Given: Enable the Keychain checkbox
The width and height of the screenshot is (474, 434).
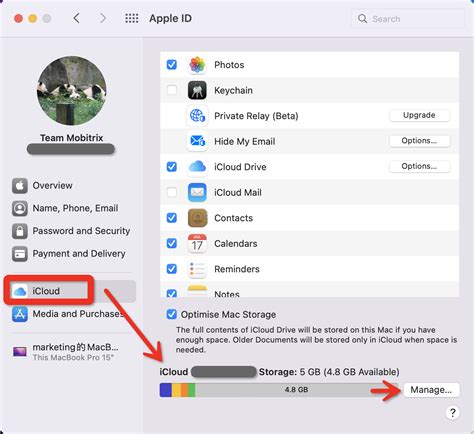Looking at the screenshot, I should pyautogui.click(x=172, y=90).
